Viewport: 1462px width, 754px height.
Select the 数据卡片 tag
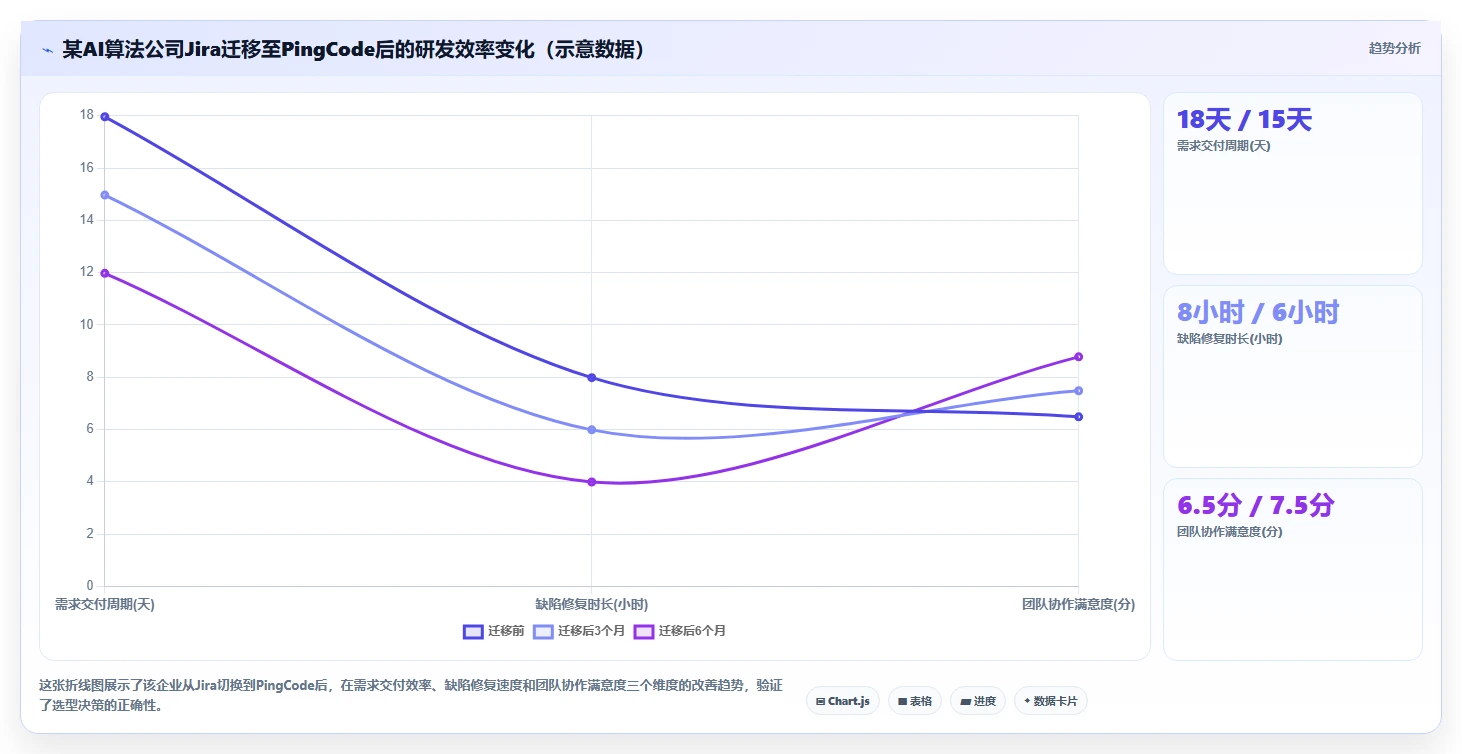click(1050, 701)
